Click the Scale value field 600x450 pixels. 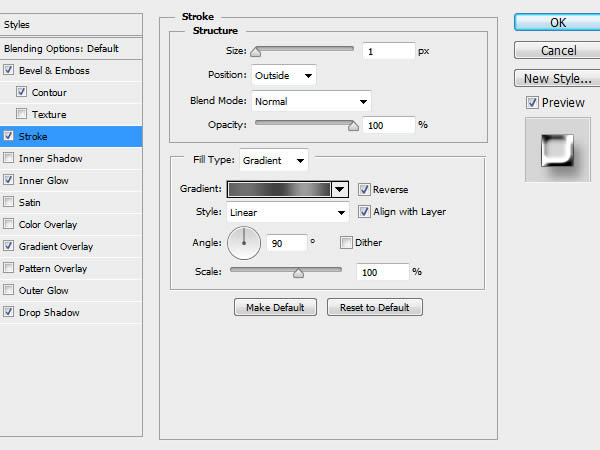click(x=383, y=272)
